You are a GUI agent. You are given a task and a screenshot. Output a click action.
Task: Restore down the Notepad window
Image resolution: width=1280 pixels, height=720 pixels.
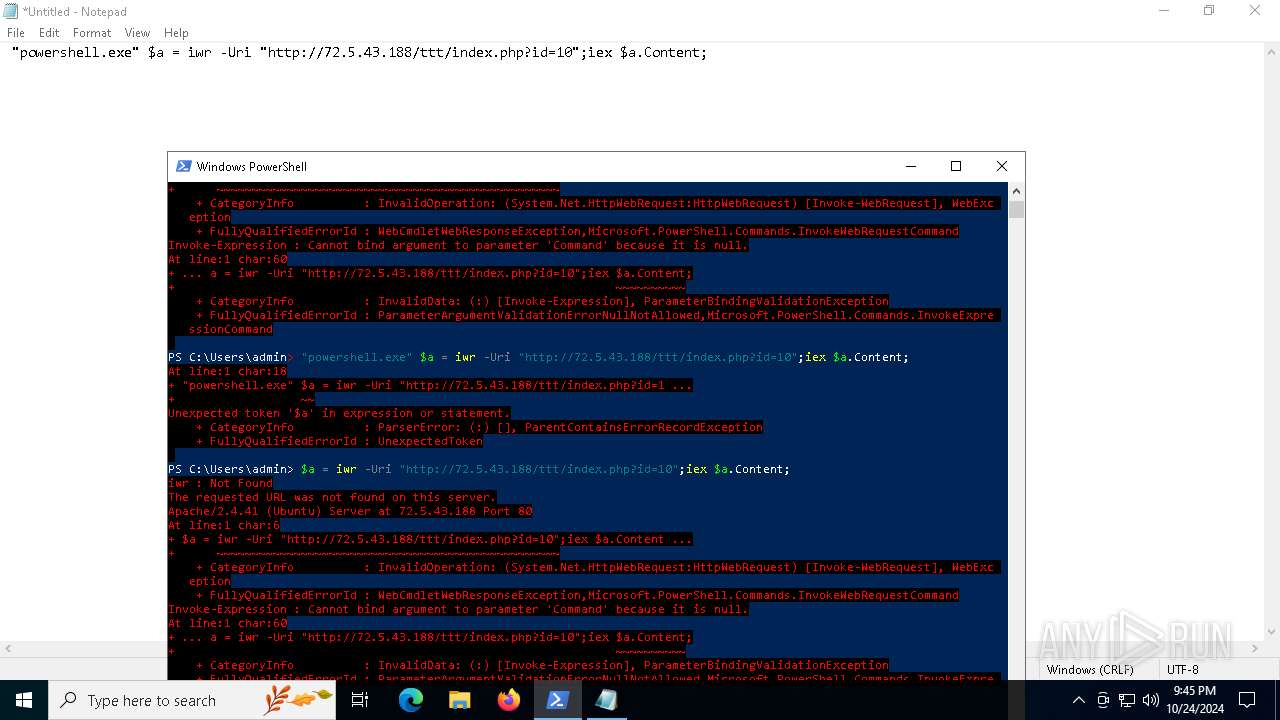pos(1209,11)
